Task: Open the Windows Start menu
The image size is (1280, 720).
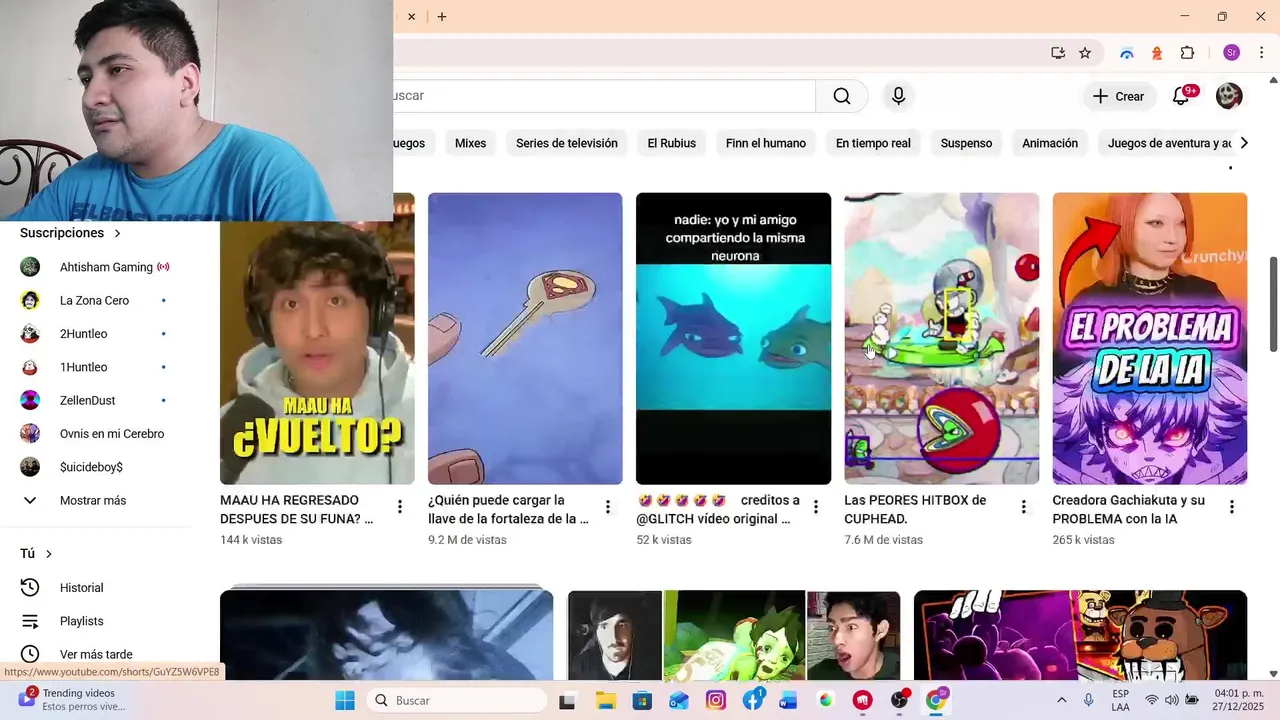Action: coord(345,700)
